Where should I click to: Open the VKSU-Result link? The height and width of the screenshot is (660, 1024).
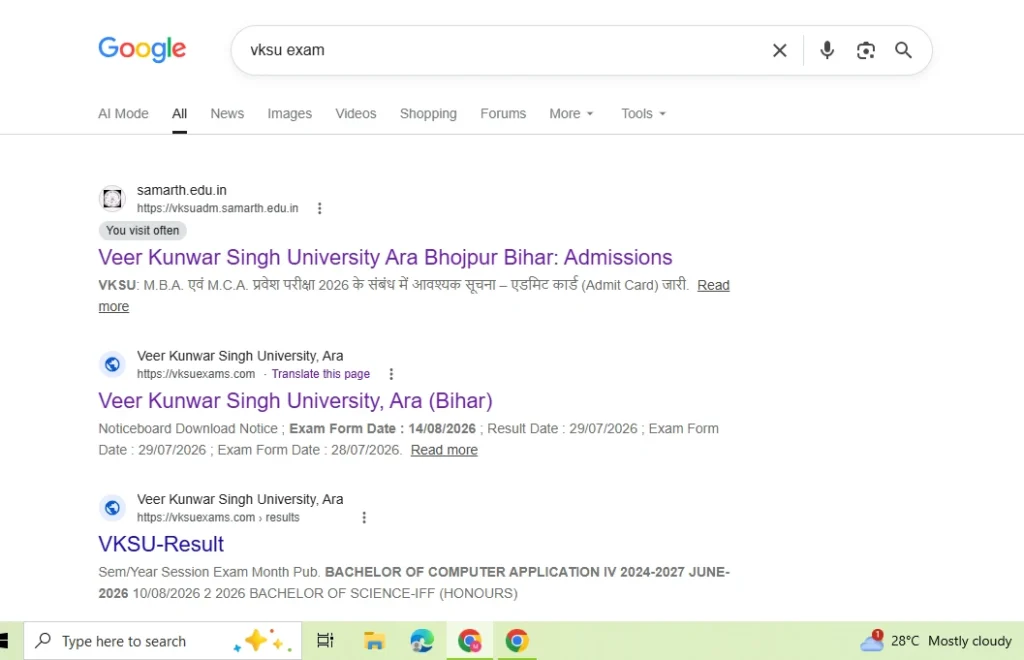point(161,544)
